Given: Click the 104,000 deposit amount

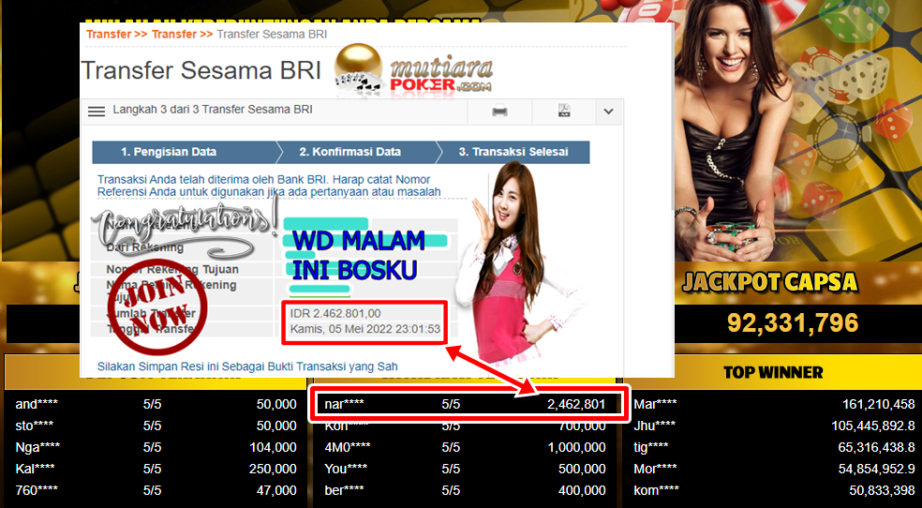Looking at the screenshot, I should pos(273,447).
